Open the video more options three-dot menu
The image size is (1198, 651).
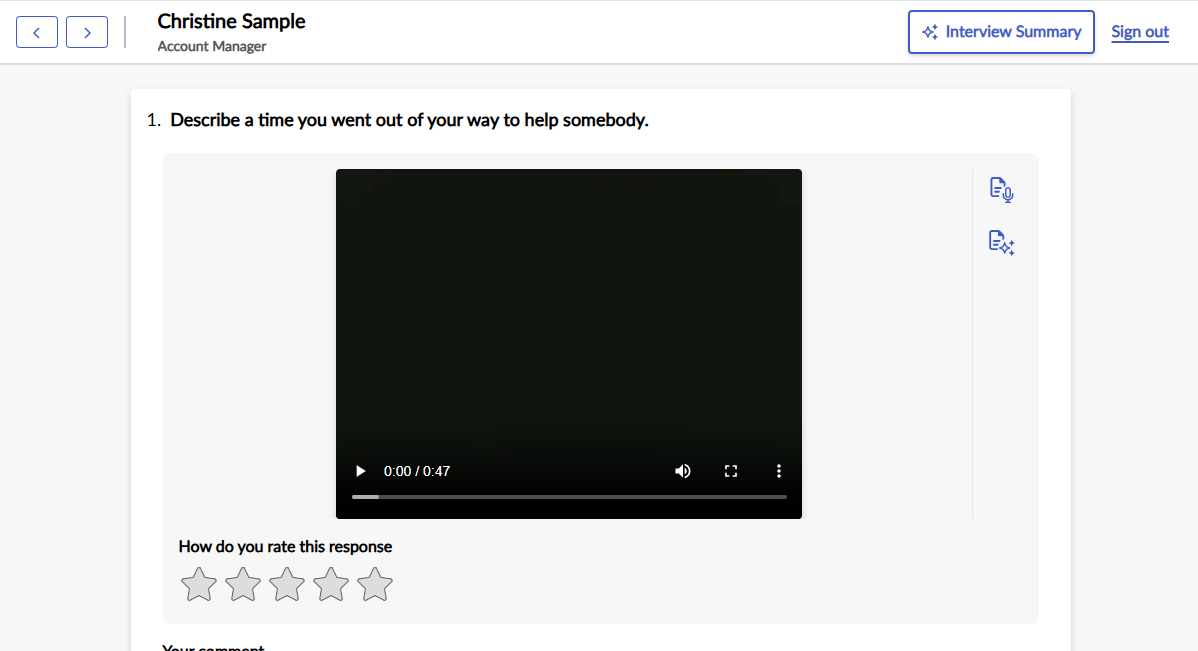click(x=779, y=471)
